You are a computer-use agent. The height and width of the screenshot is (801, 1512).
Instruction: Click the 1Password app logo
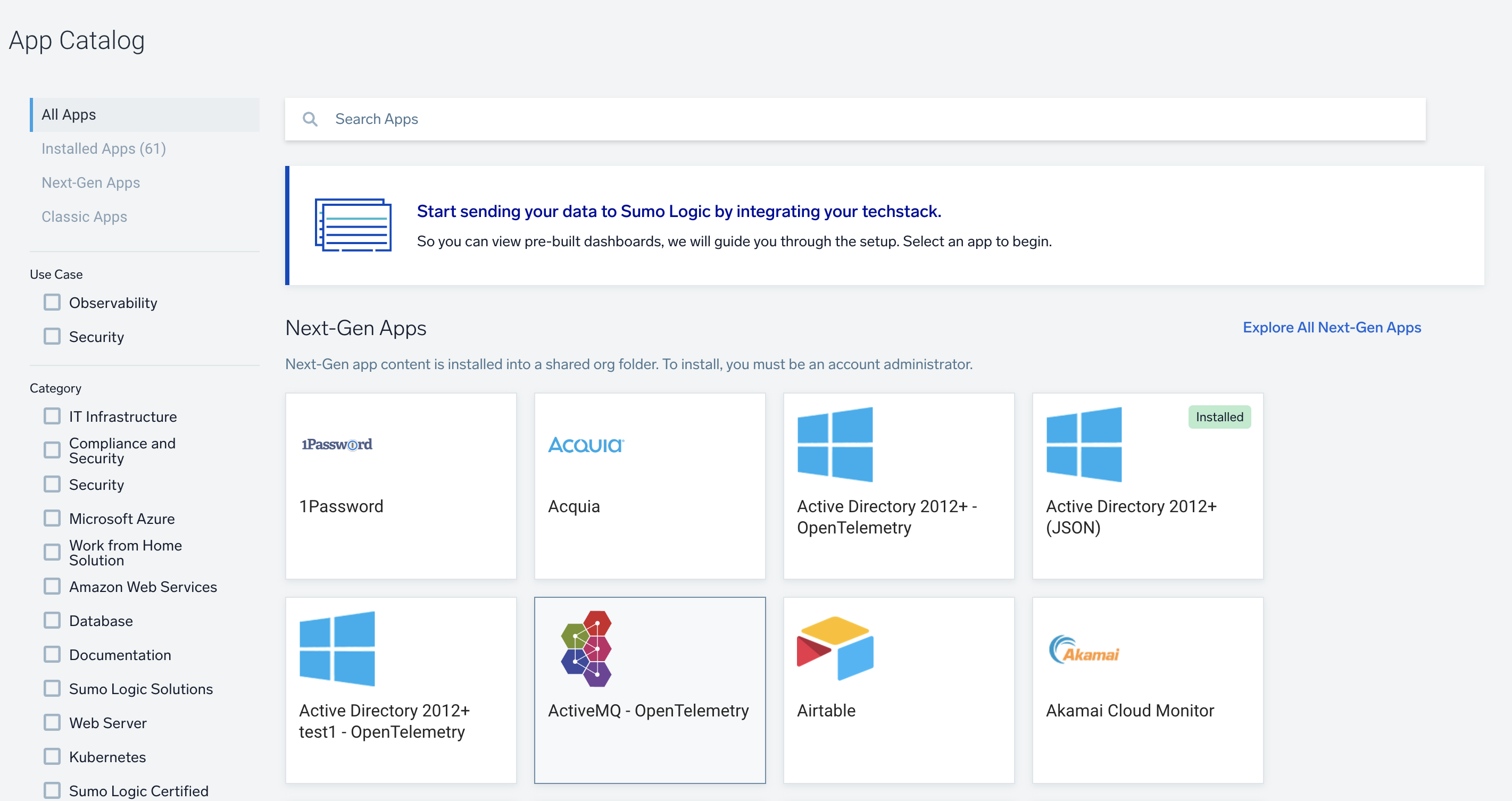337,444
